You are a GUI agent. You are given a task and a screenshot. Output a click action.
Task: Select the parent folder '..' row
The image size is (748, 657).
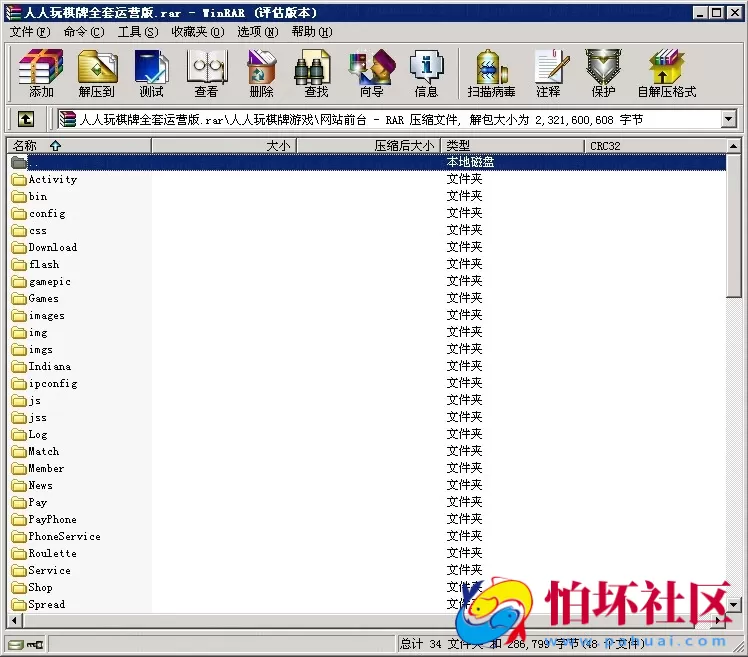366,162
